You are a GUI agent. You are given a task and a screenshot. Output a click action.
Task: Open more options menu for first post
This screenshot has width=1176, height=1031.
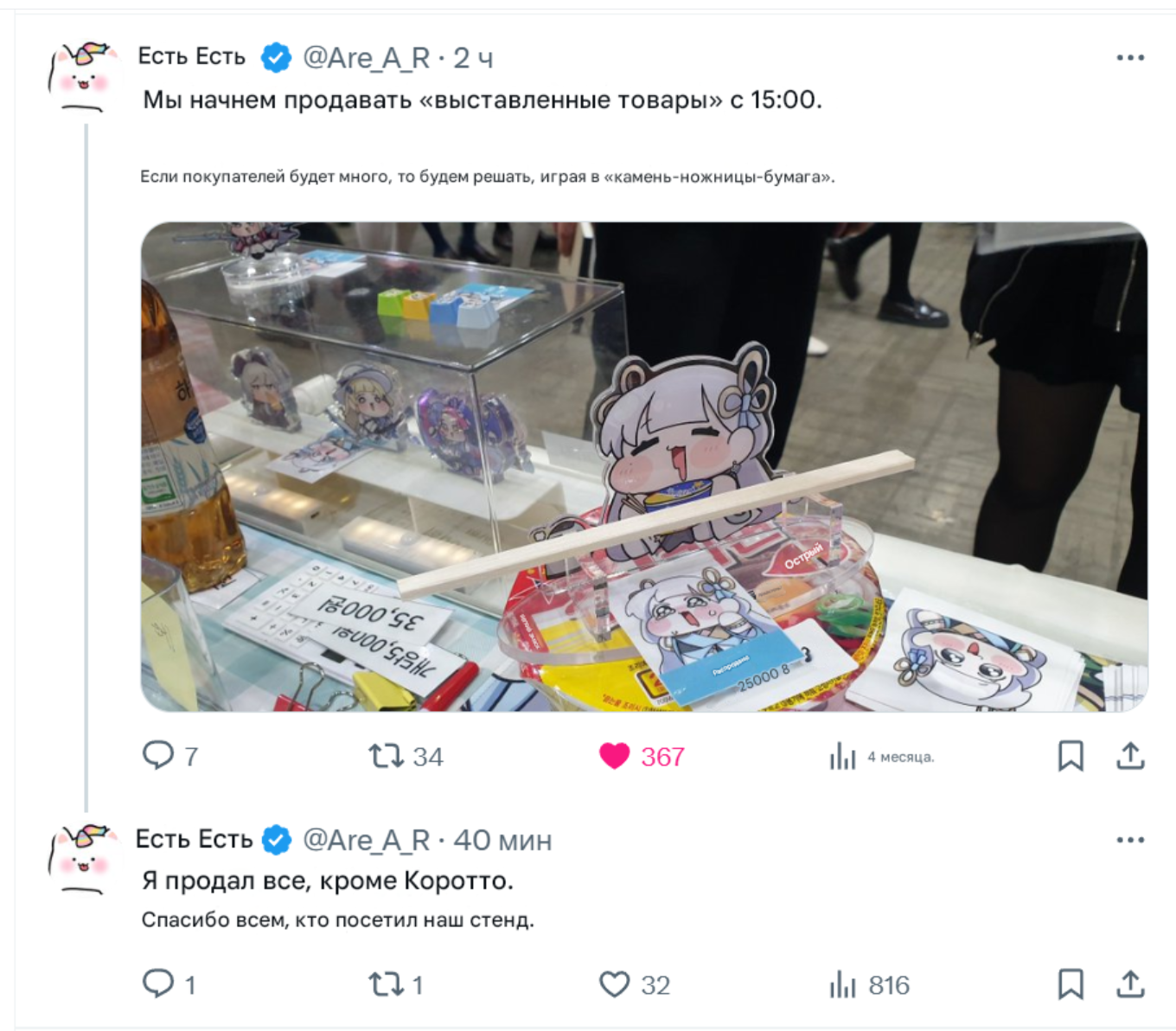[1130, 58]
